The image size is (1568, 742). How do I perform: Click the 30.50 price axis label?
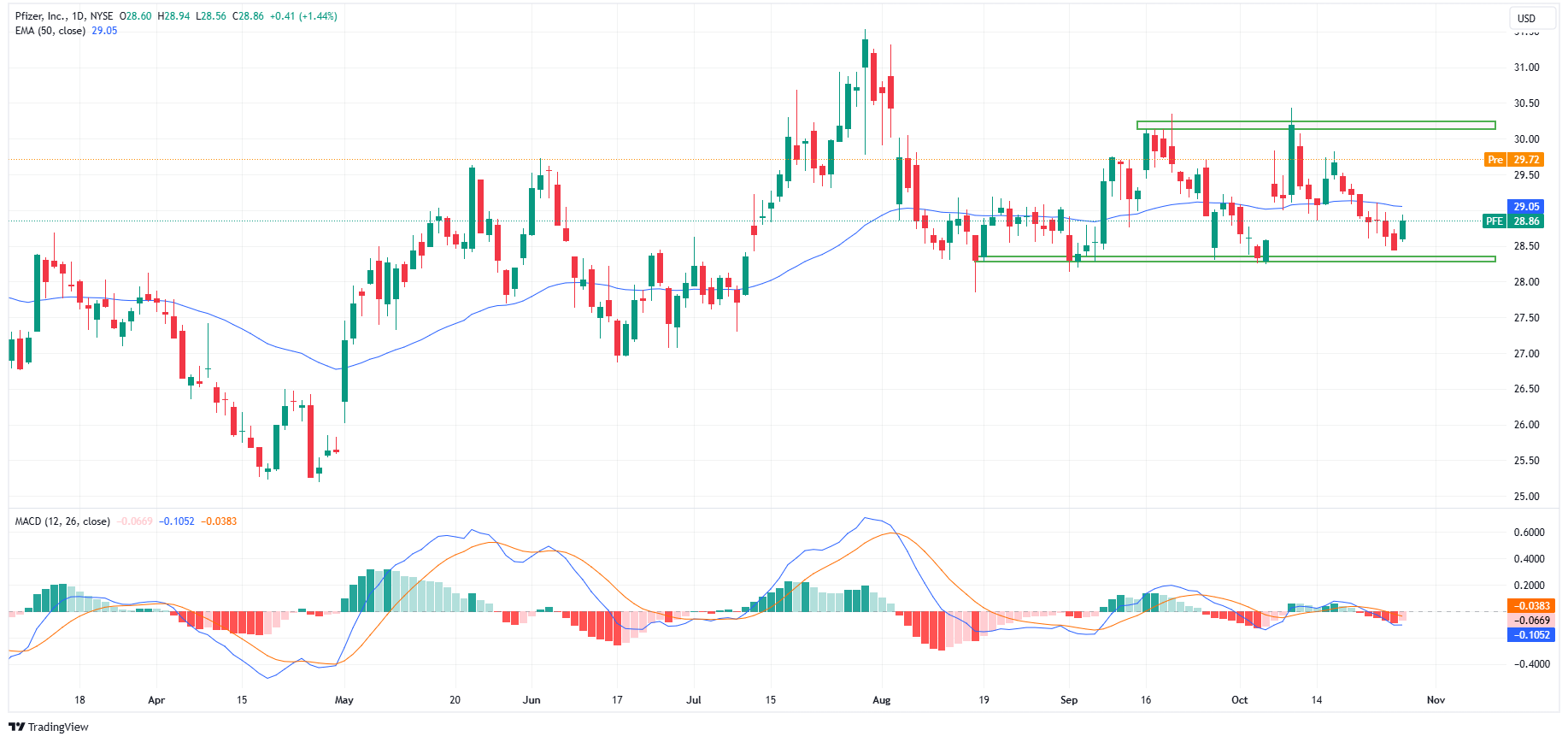[1526, 103]
